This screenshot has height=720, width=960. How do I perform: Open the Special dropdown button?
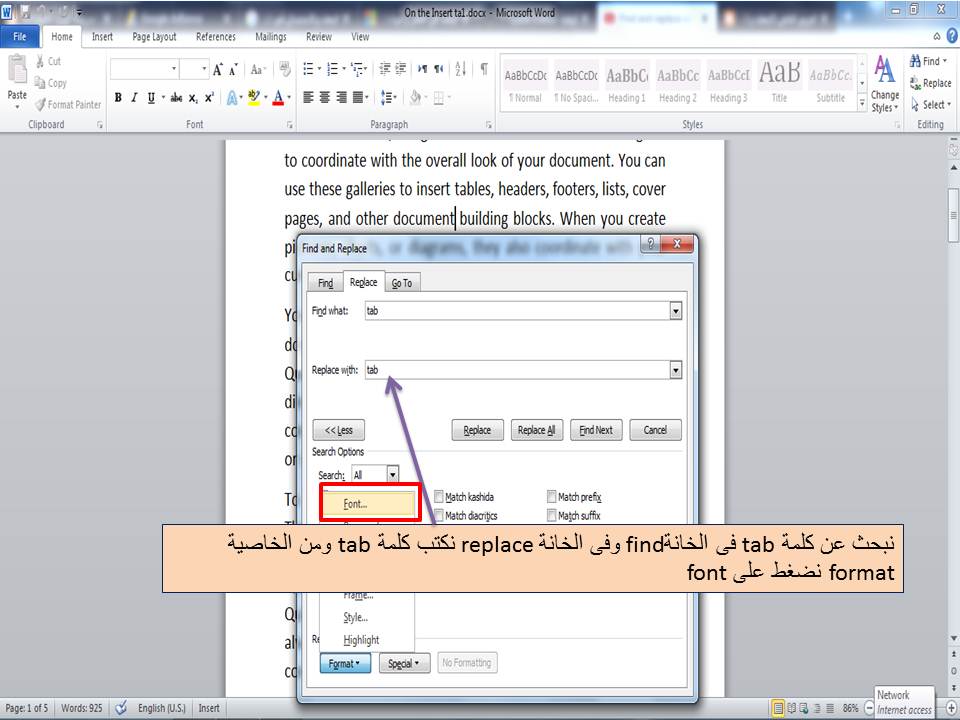404,663
